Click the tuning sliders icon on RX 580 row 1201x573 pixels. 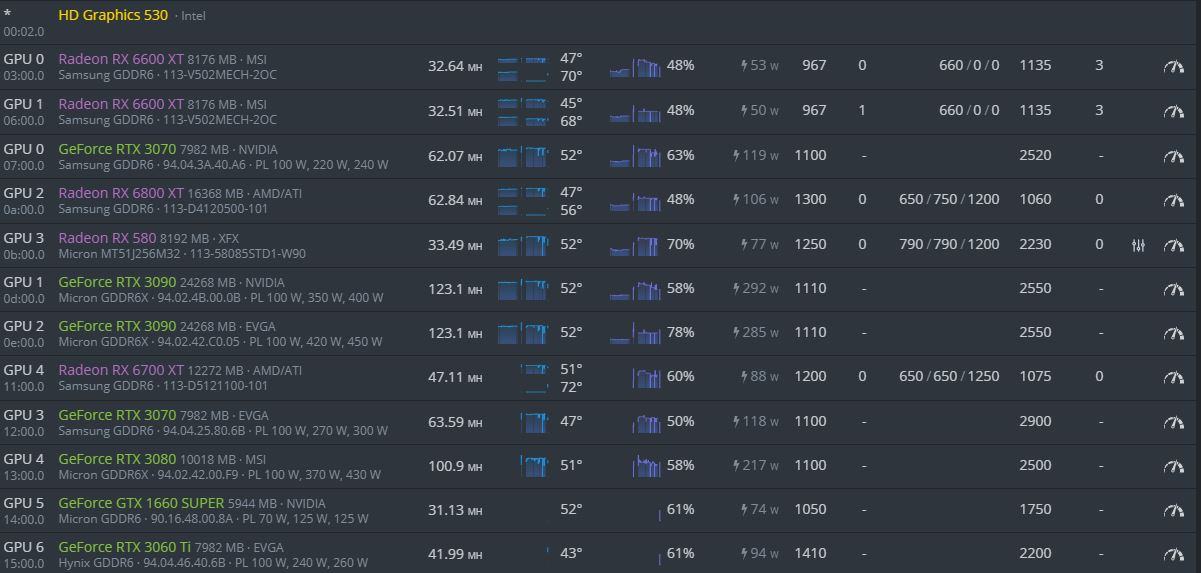click(x=1138, y=245)
